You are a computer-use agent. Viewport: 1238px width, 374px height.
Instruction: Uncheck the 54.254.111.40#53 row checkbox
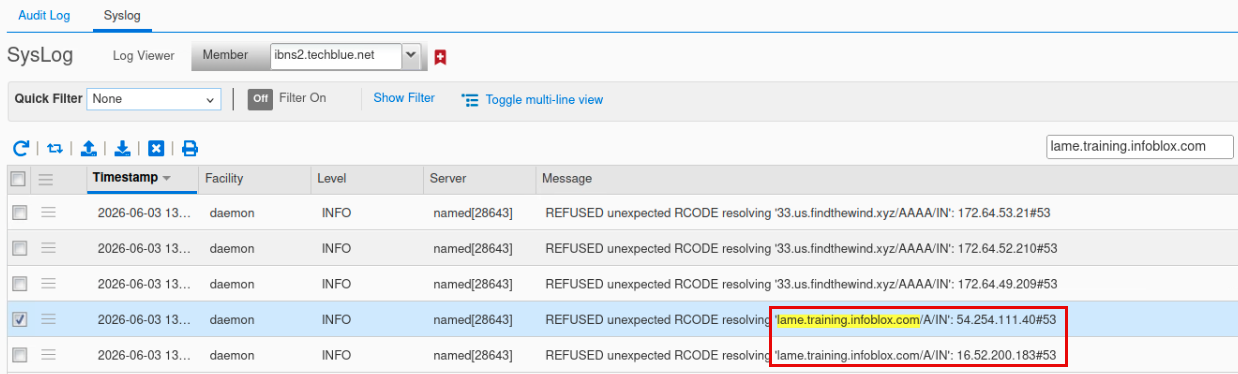coord(19,320)
